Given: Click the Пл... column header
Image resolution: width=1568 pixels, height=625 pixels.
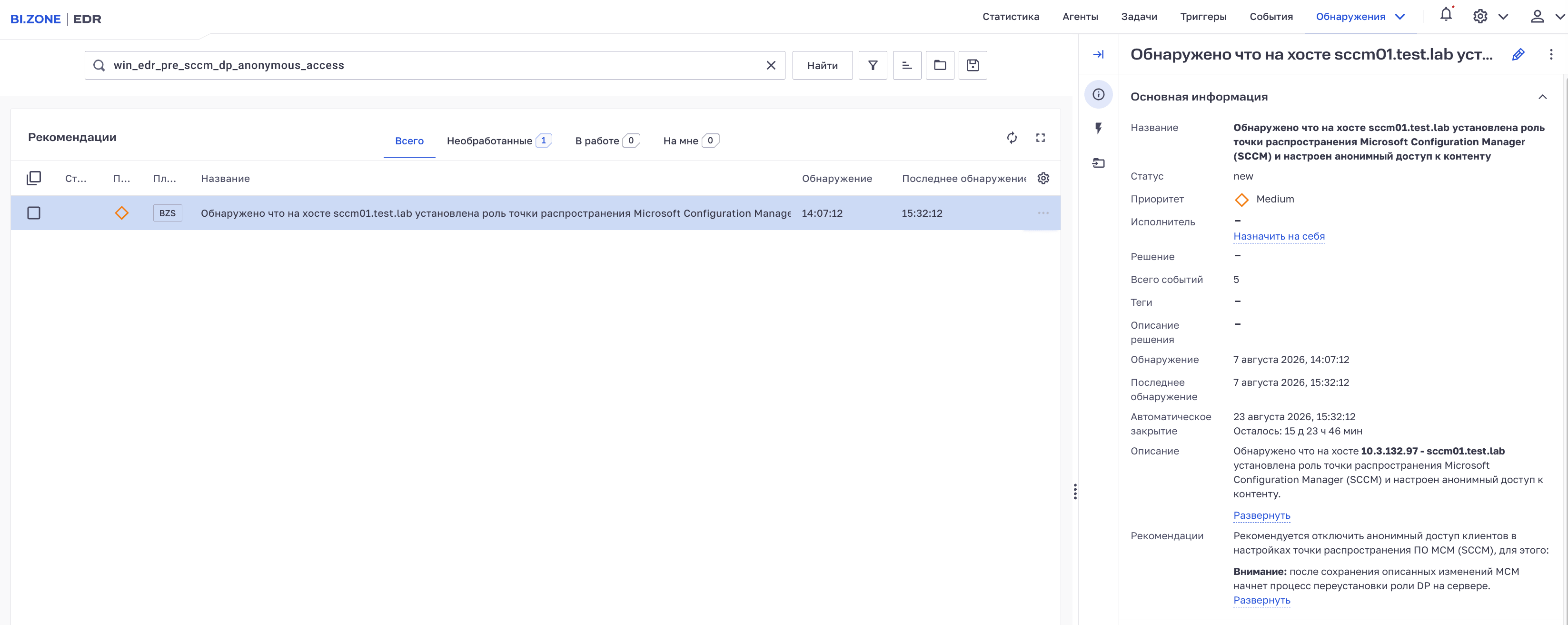Looking at the screenshot, I should pyautogui.click(x=164, y=179).
